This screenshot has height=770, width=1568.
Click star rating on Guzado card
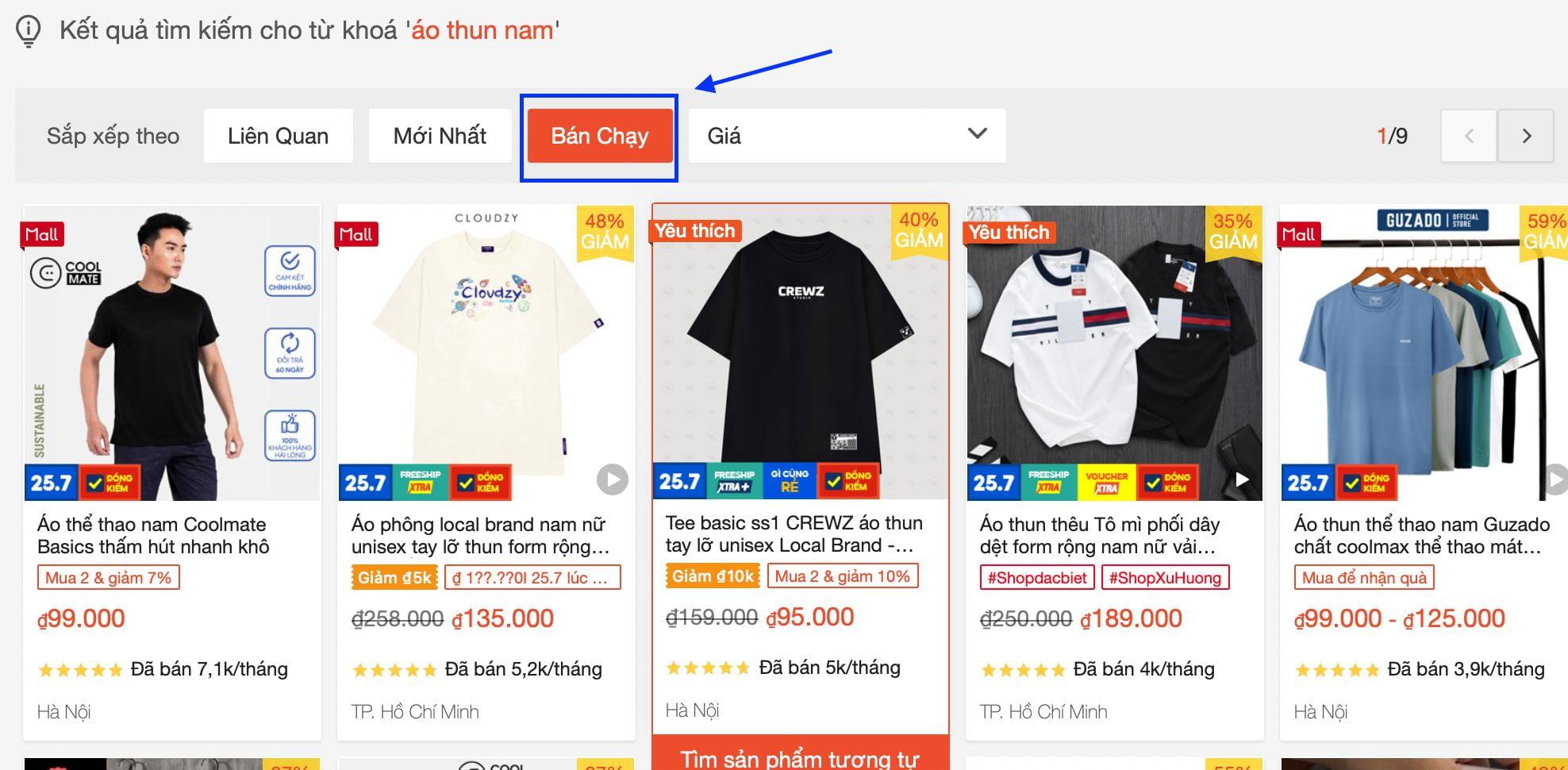pyautogui.click(x=1336, y=669)
